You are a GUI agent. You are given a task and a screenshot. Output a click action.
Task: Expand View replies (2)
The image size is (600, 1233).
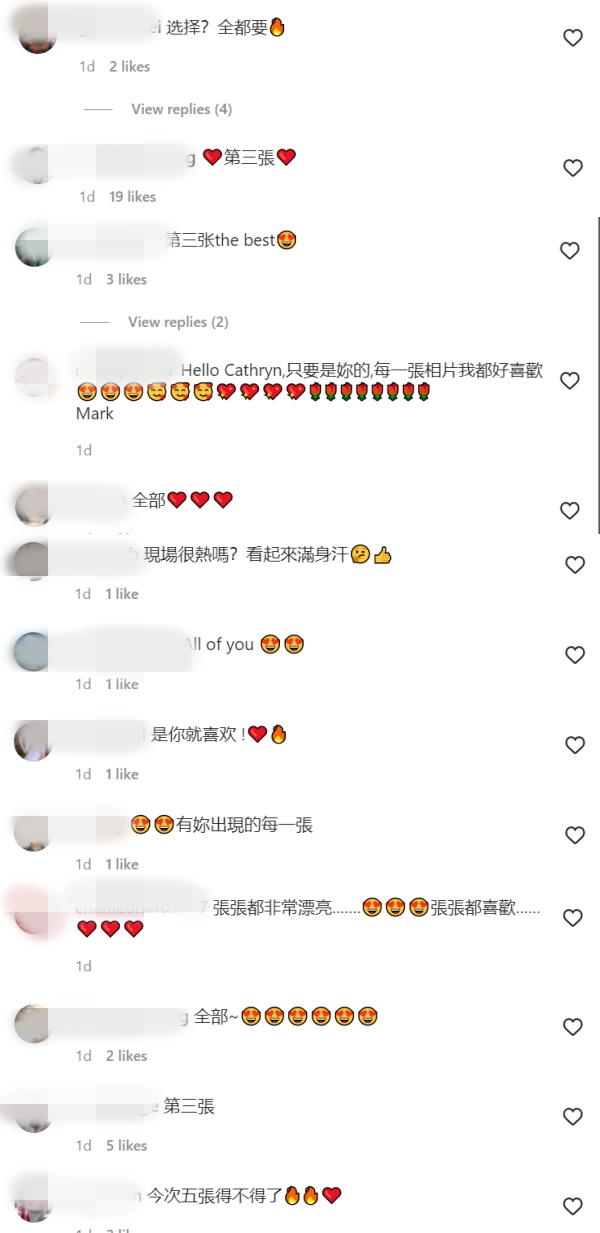(x=178, y=322)
